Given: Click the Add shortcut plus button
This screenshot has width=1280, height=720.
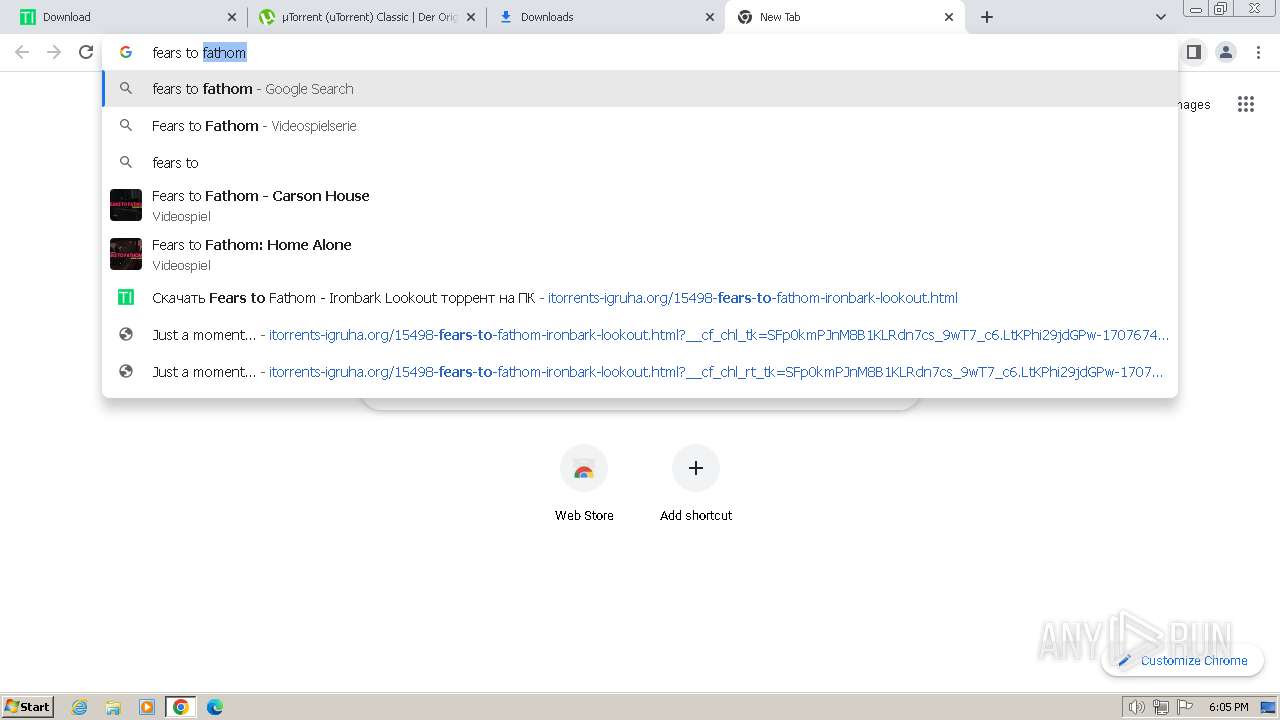Looking at the screenshot, I should pyautogui.click(x=696, y=468).
